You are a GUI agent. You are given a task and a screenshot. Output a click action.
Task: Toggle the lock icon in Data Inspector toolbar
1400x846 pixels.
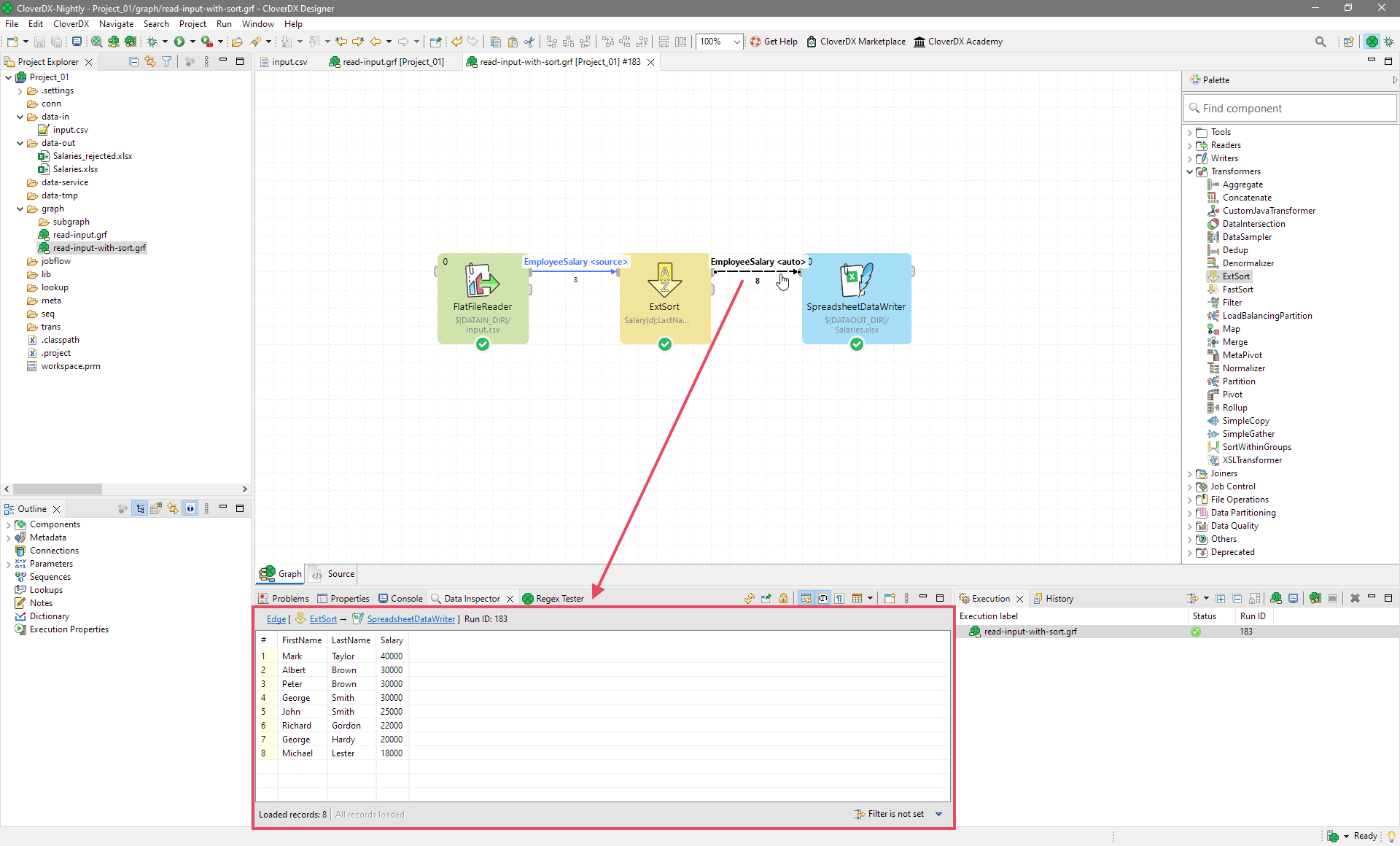click(x=783, y=598)
